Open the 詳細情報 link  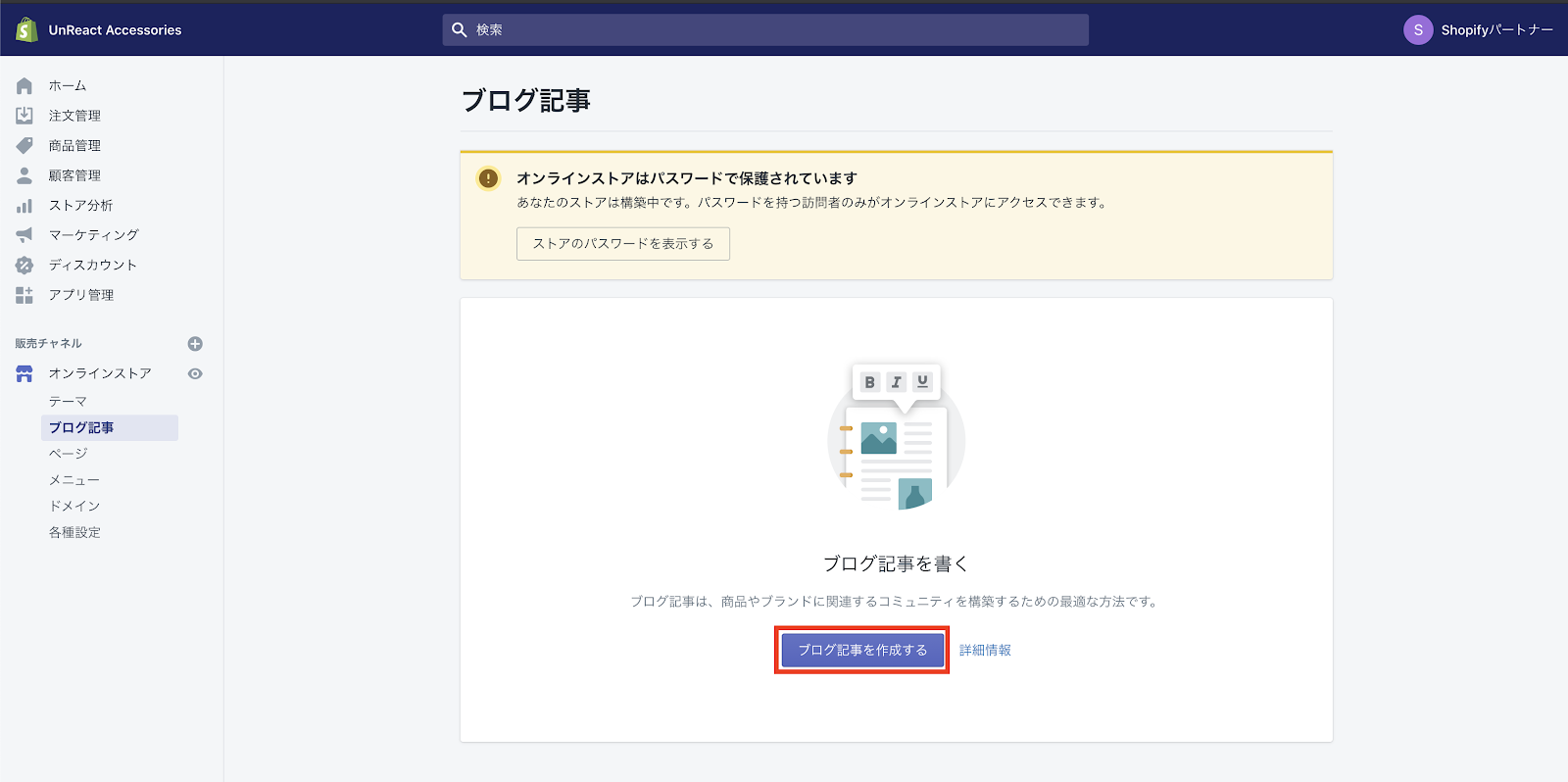[x=985, y=650]
